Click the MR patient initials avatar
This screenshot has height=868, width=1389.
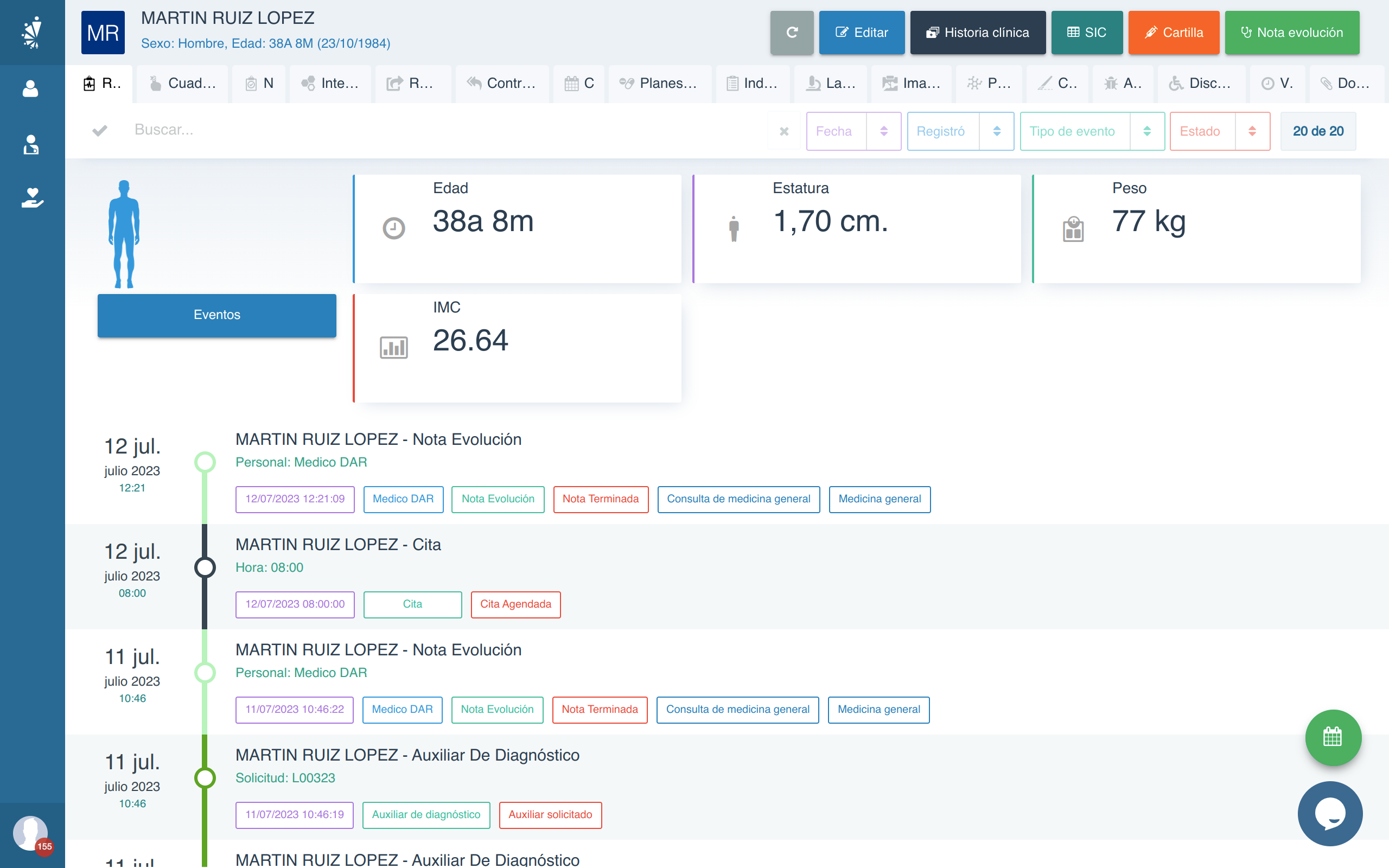(103, 33)
